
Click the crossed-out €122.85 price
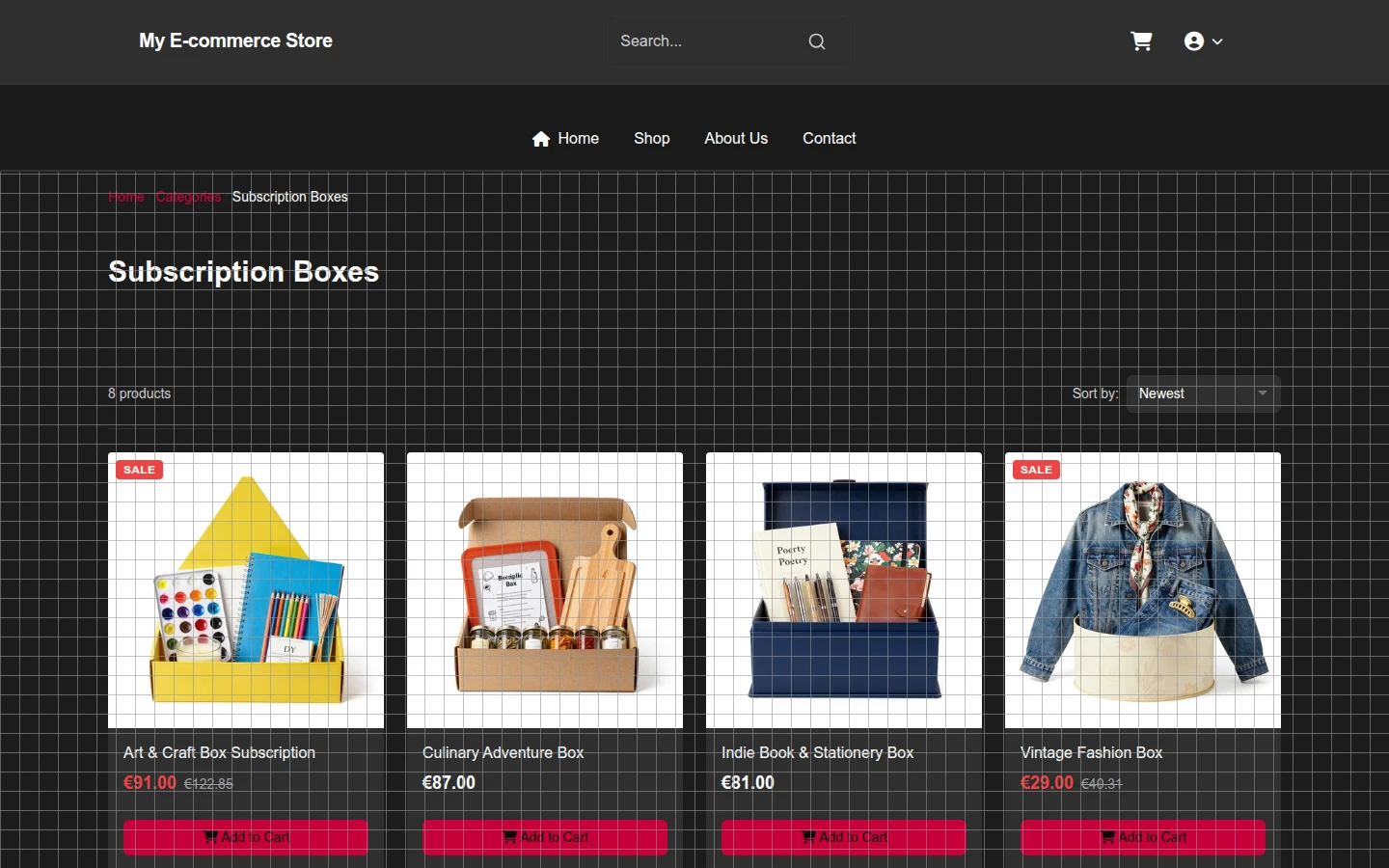(x=208, y=784)
